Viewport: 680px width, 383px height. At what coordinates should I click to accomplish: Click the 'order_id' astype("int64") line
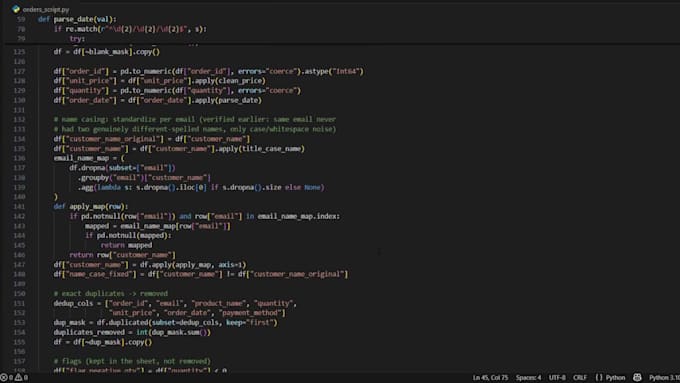[x=209, y=71]
